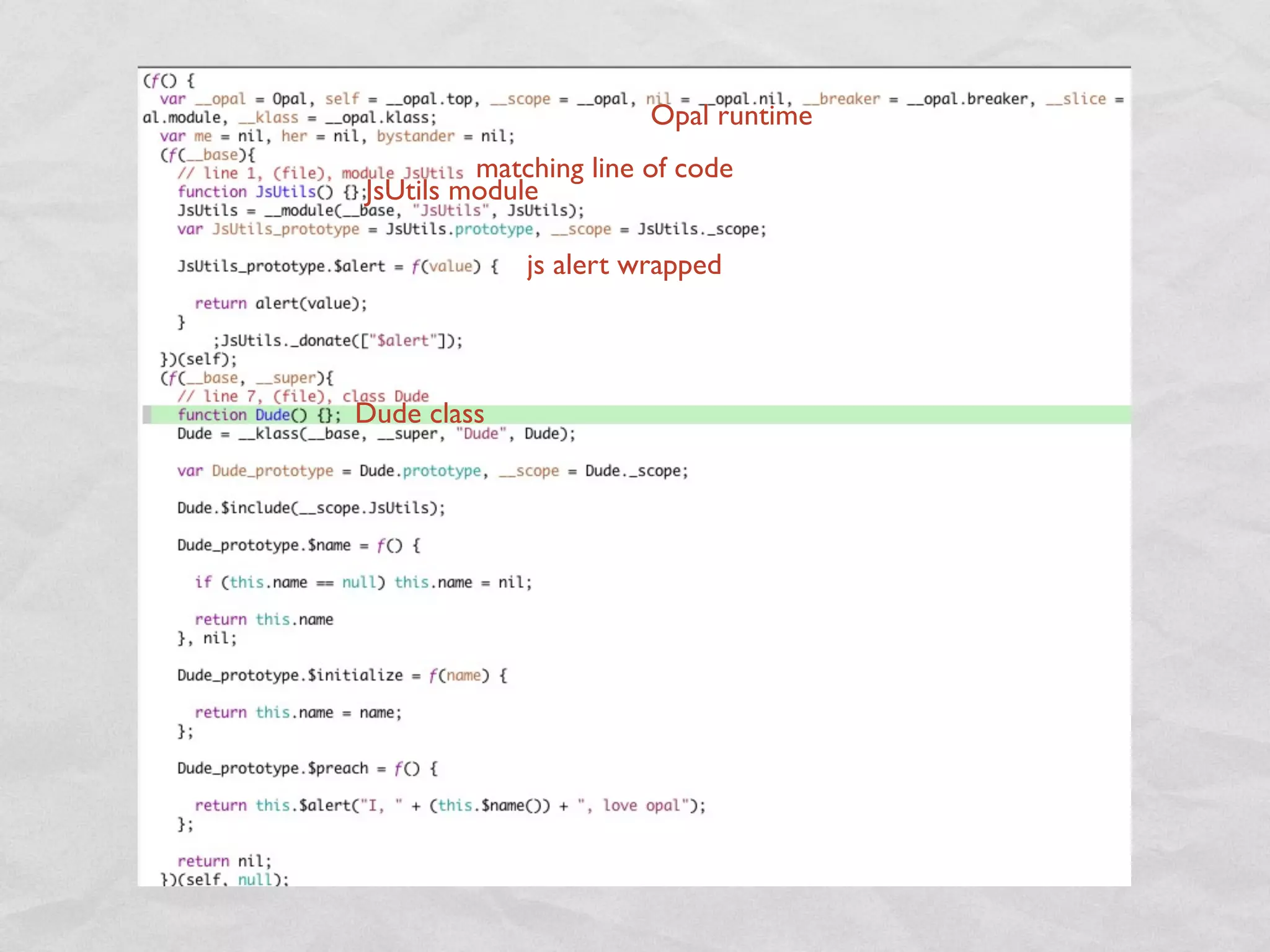Click the ';JsUtils._donate(["$alert"]);' line
The width and height of the screenshot is (1270, 952).
coord(338,341)
